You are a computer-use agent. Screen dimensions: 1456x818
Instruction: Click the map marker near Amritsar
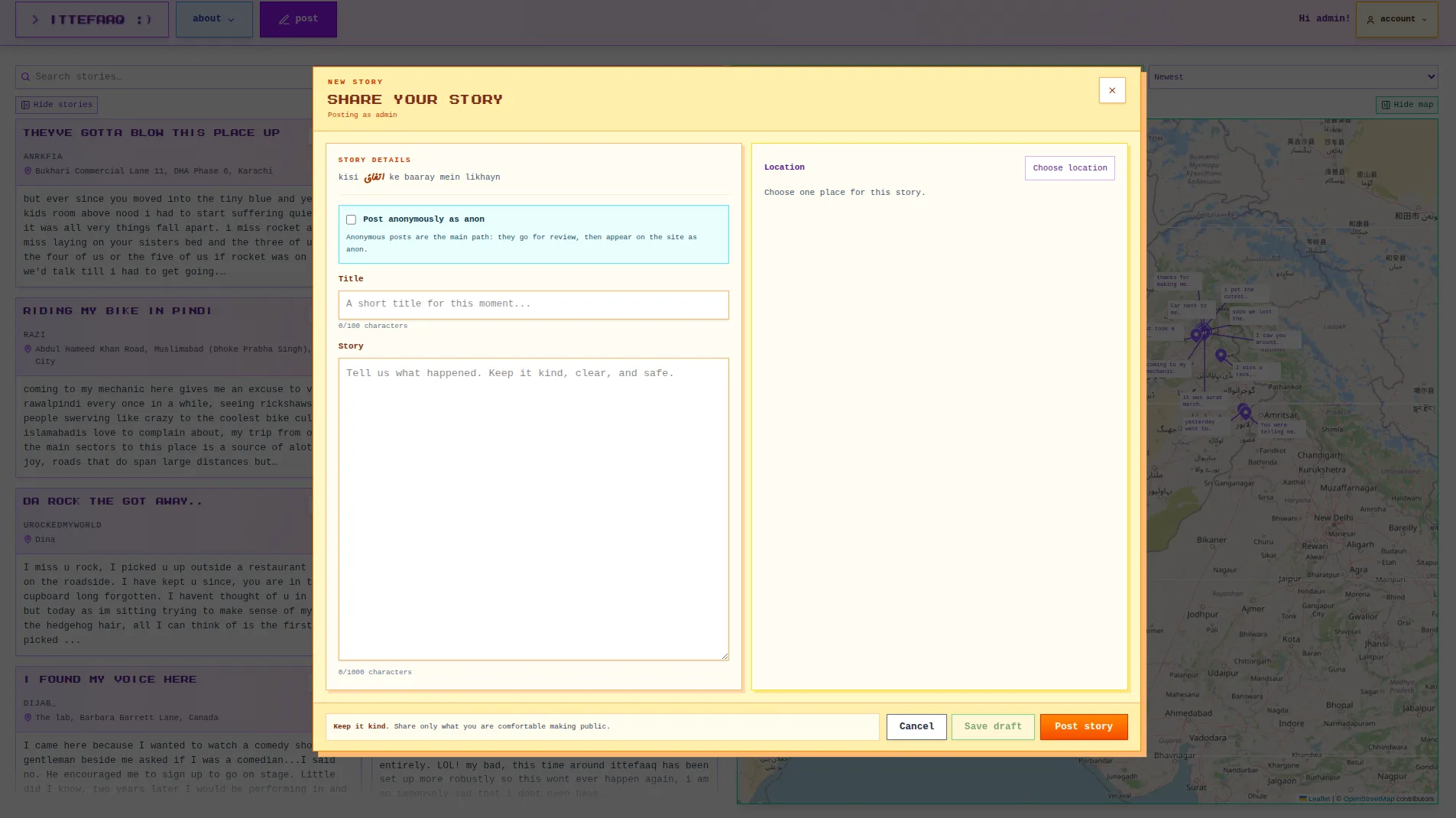pyautogui.click(x=1245, y=414)
